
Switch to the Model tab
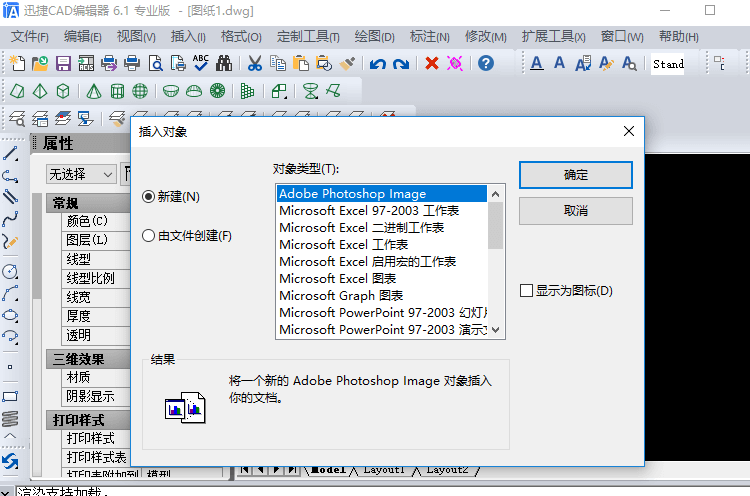(328, 470)
